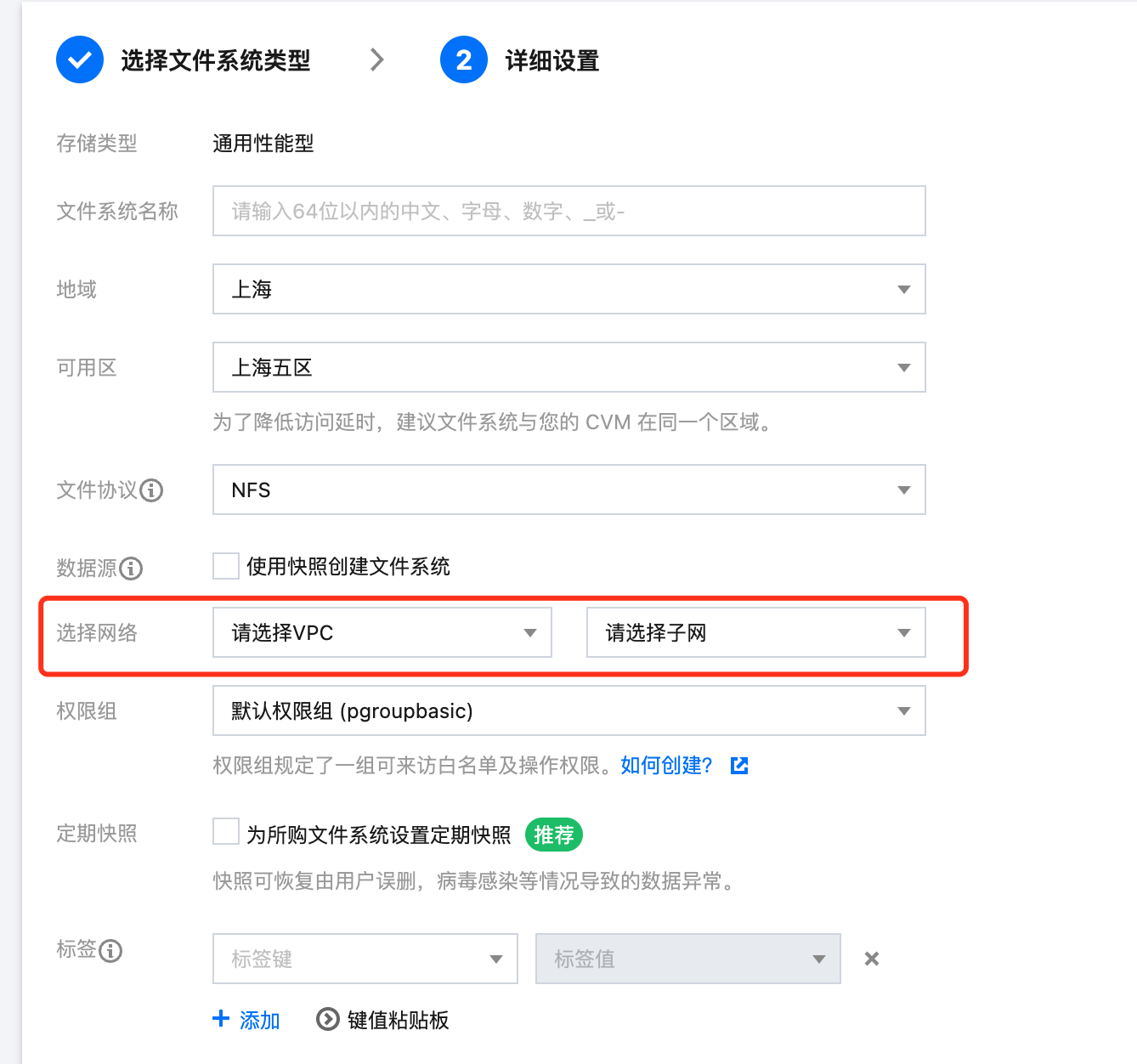Expand the 可用区 dropdown showing 上海五区

click(x=569, y=367)
